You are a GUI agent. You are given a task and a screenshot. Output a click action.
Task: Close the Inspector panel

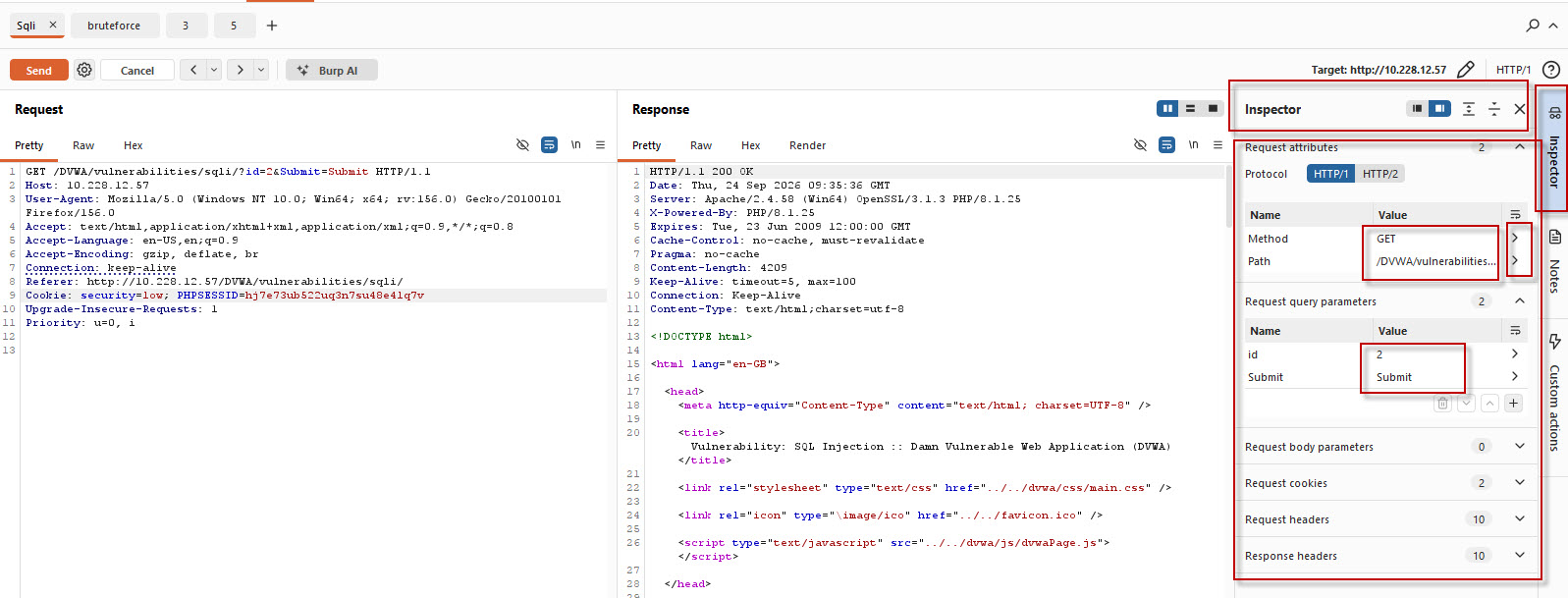[1520, 109]
